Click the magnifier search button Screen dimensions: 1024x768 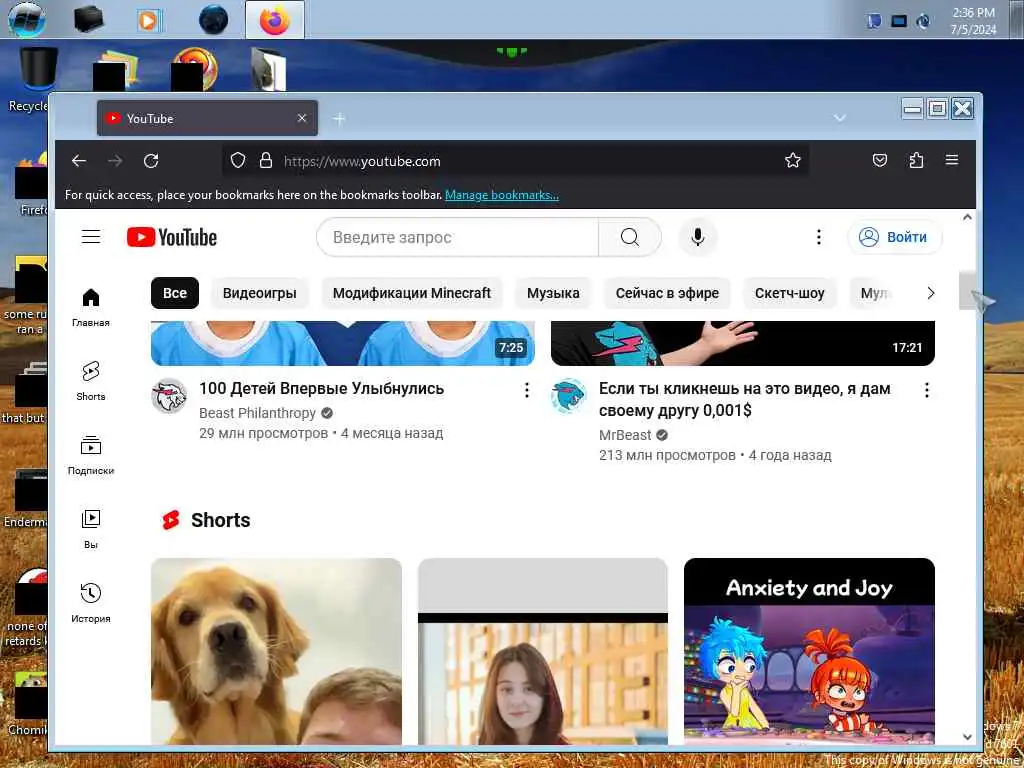click(x=630, y=237)
